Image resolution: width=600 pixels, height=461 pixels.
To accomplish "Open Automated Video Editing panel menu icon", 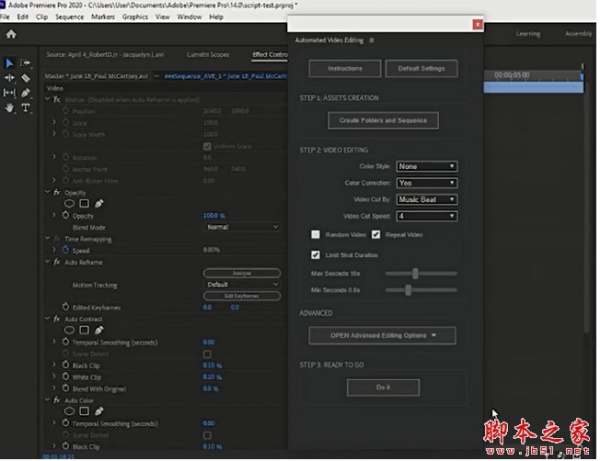I will [x=372, y=40].
